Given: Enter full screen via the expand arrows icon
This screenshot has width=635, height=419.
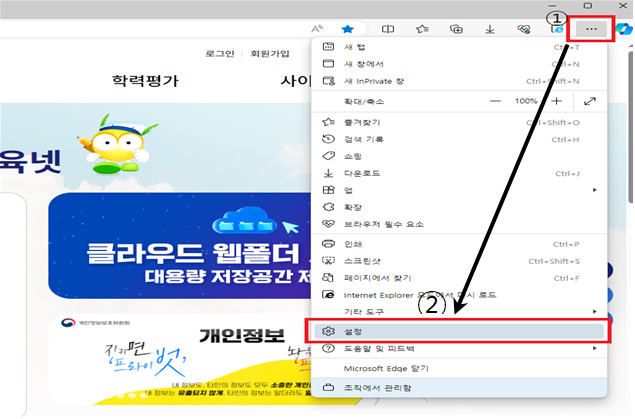Looking at the screenshot, I should [590, 101].
